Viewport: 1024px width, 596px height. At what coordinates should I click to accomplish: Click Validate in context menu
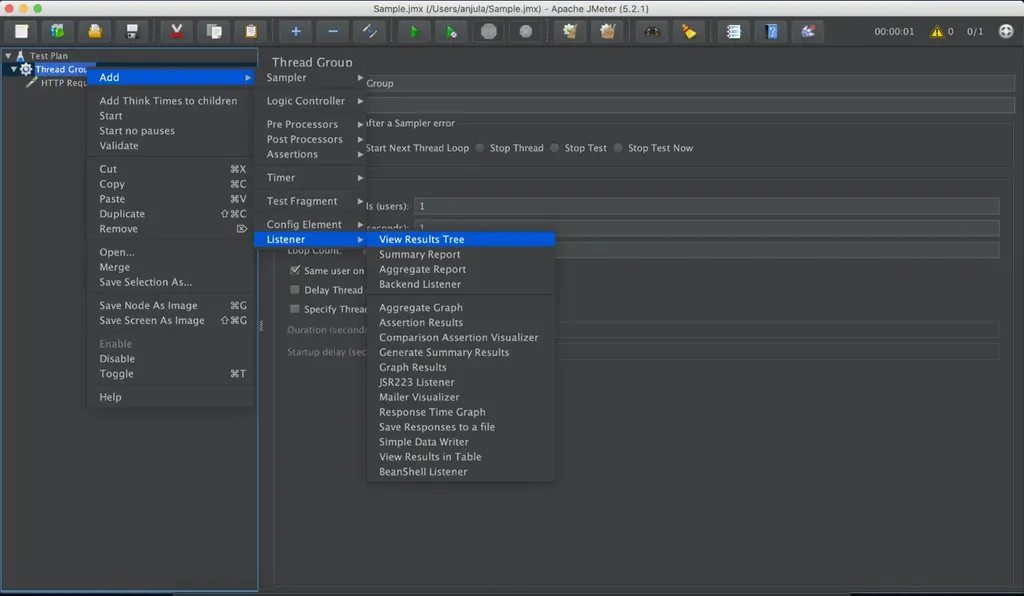[170, 146]
